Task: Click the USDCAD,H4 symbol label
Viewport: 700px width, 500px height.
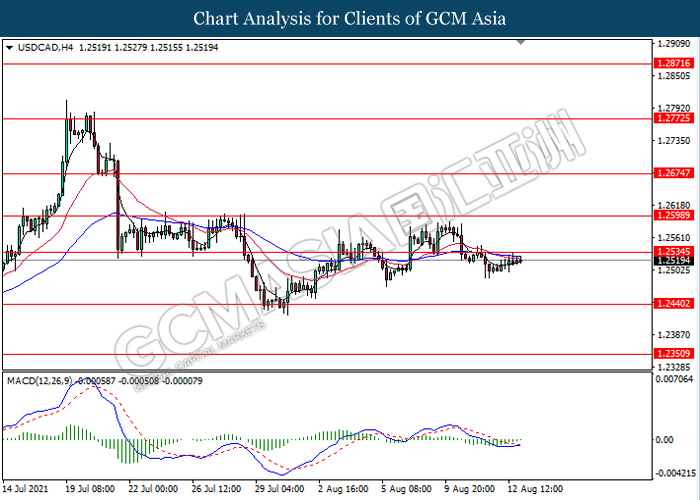Action: (x=45, y=47)
